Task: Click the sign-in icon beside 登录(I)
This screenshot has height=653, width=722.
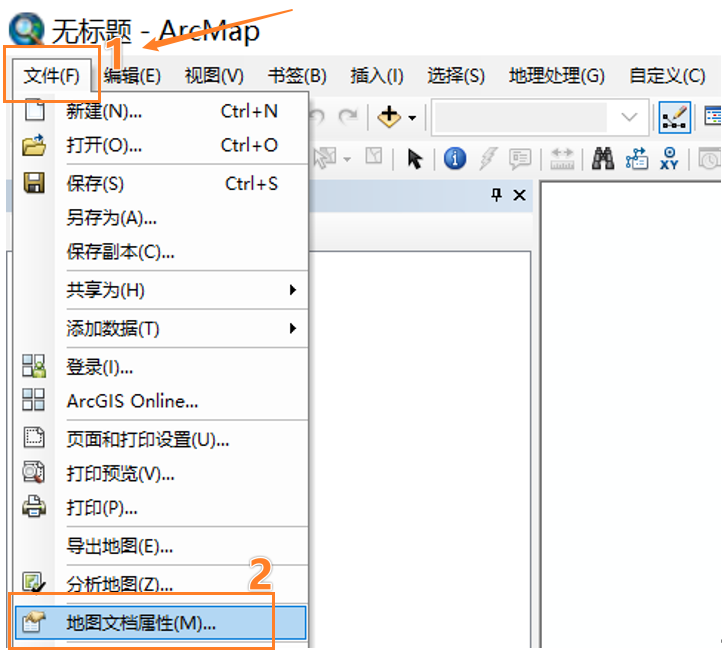Action: (x=34, y=366)
